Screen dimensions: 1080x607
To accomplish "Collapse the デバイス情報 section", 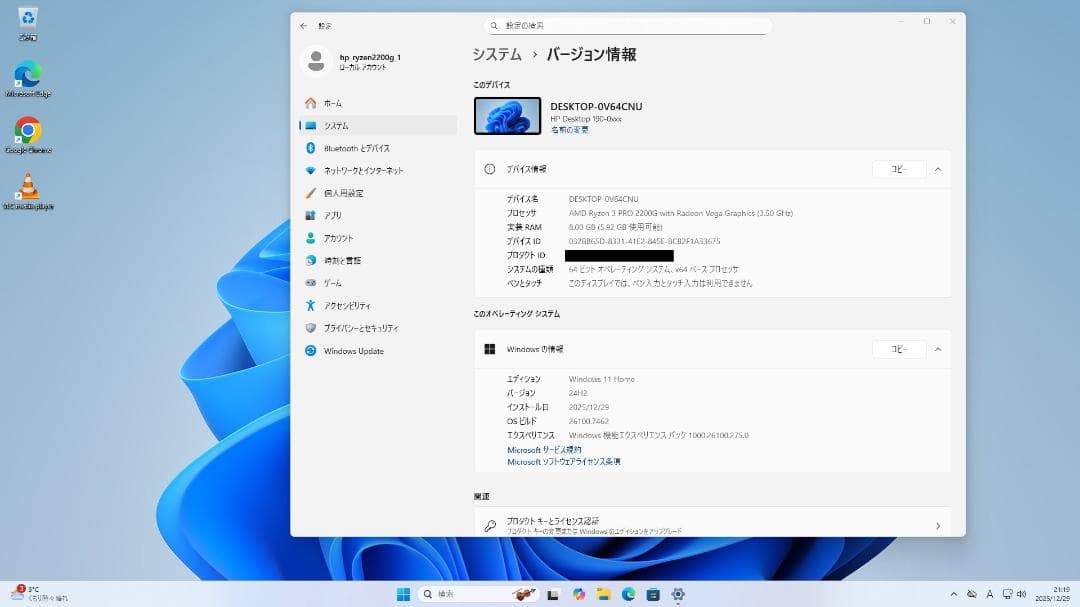I will click(938, 169).
